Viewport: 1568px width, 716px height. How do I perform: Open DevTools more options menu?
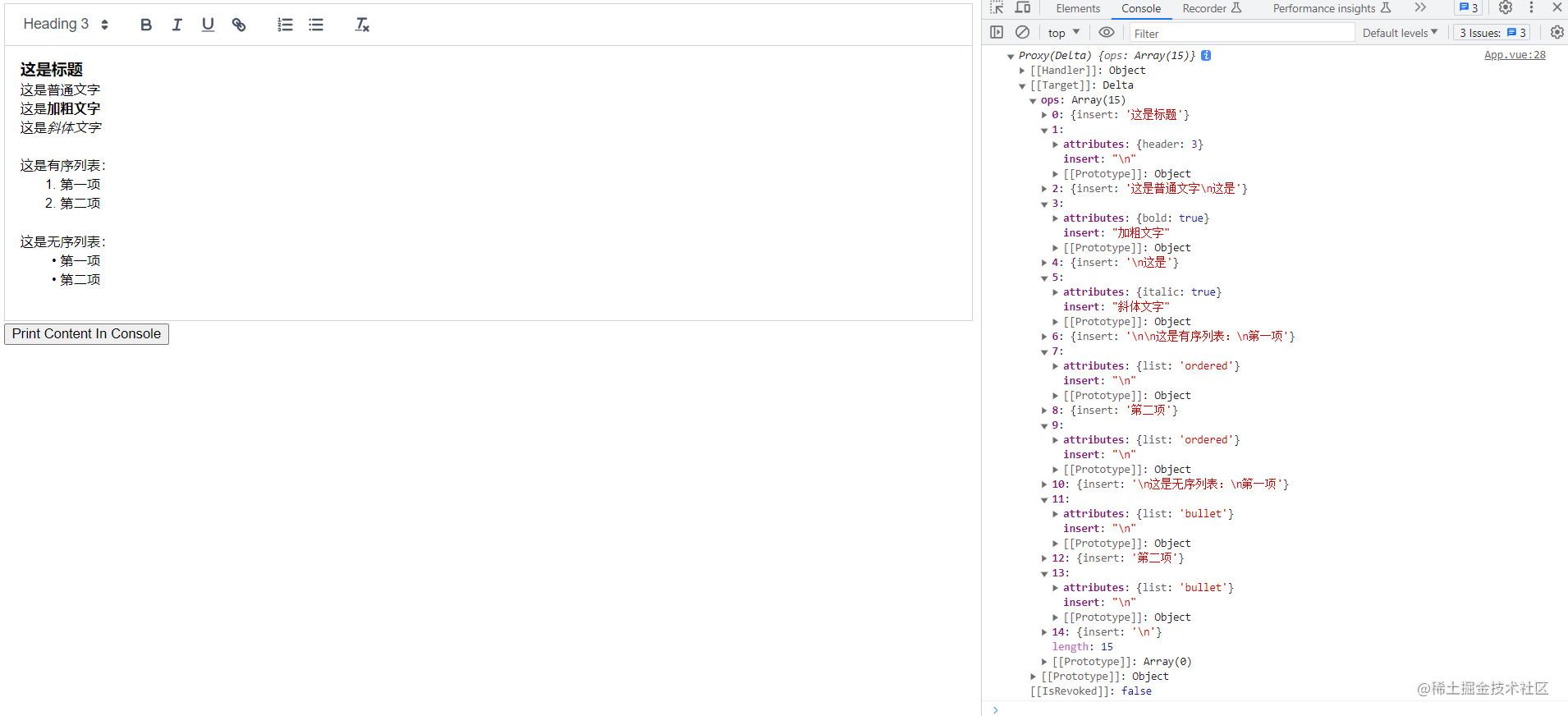click(1531, 8)
